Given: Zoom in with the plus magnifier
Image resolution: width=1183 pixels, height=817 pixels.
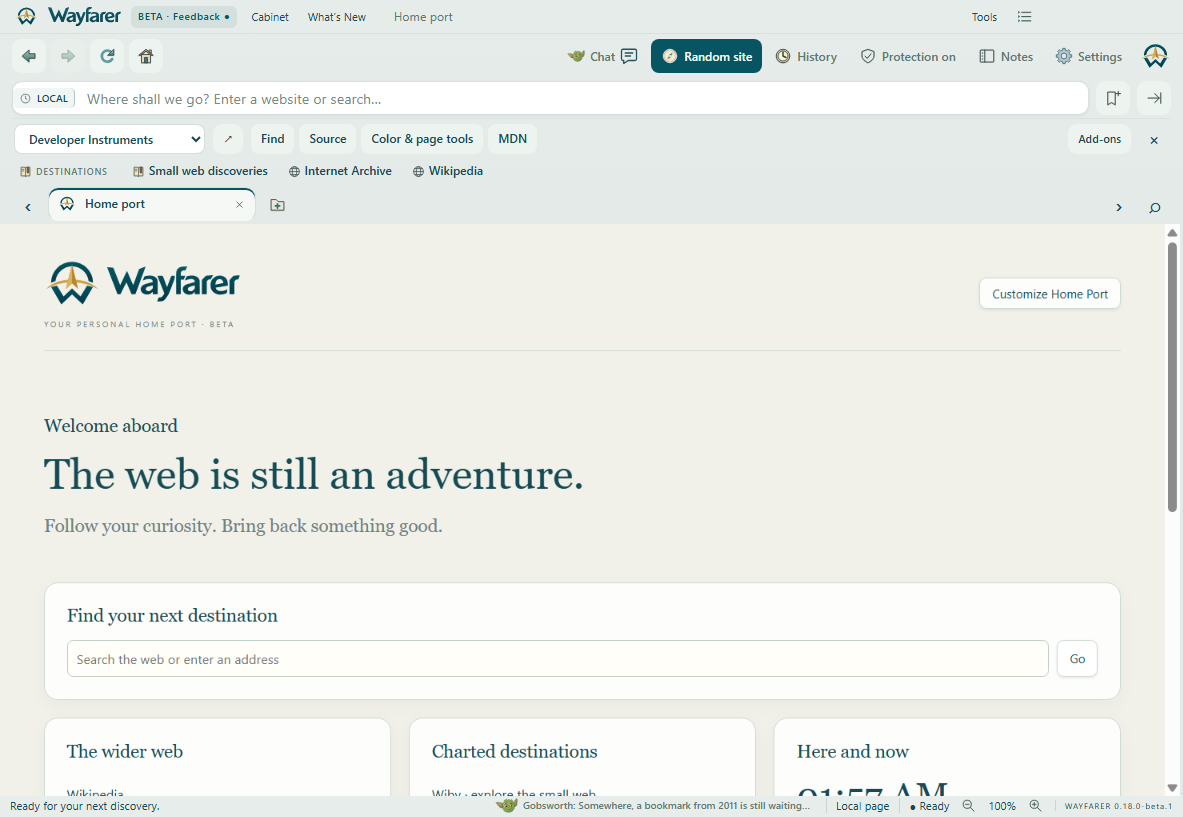Looking at the screenshot, I should [x=1035, y=806].
